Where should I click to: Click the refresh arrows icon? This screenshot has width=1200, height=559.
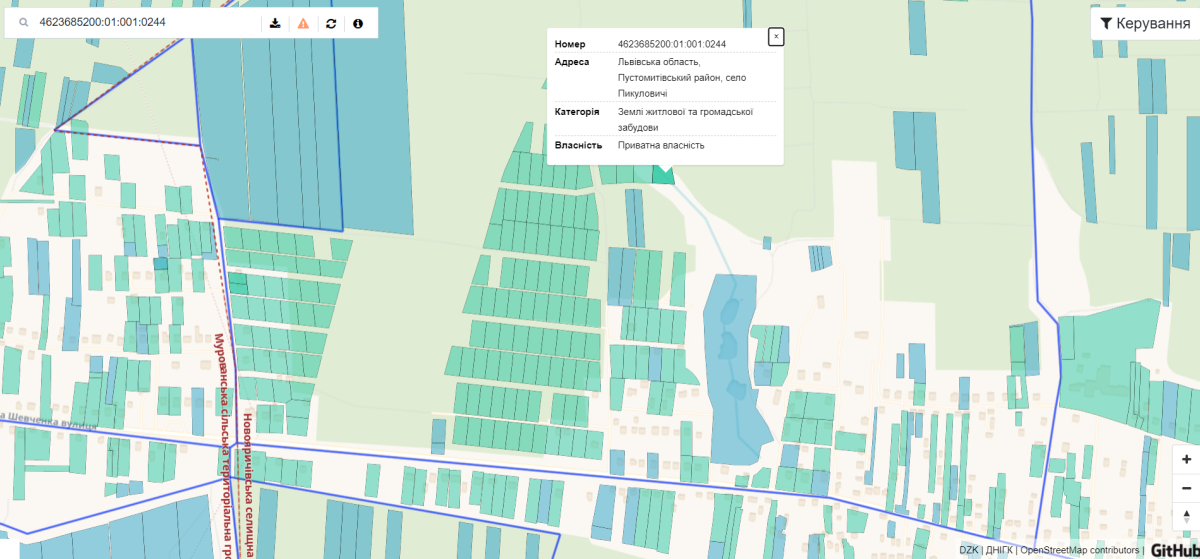(331, 23)
